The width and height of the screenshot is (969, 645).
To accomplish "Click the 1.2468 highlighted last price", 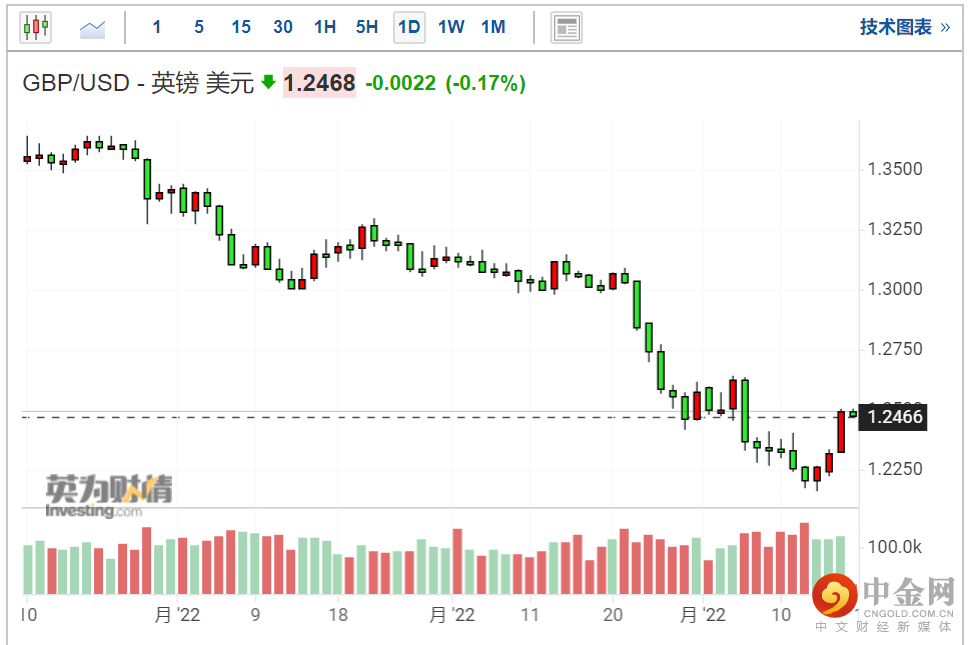I will 320,84.
